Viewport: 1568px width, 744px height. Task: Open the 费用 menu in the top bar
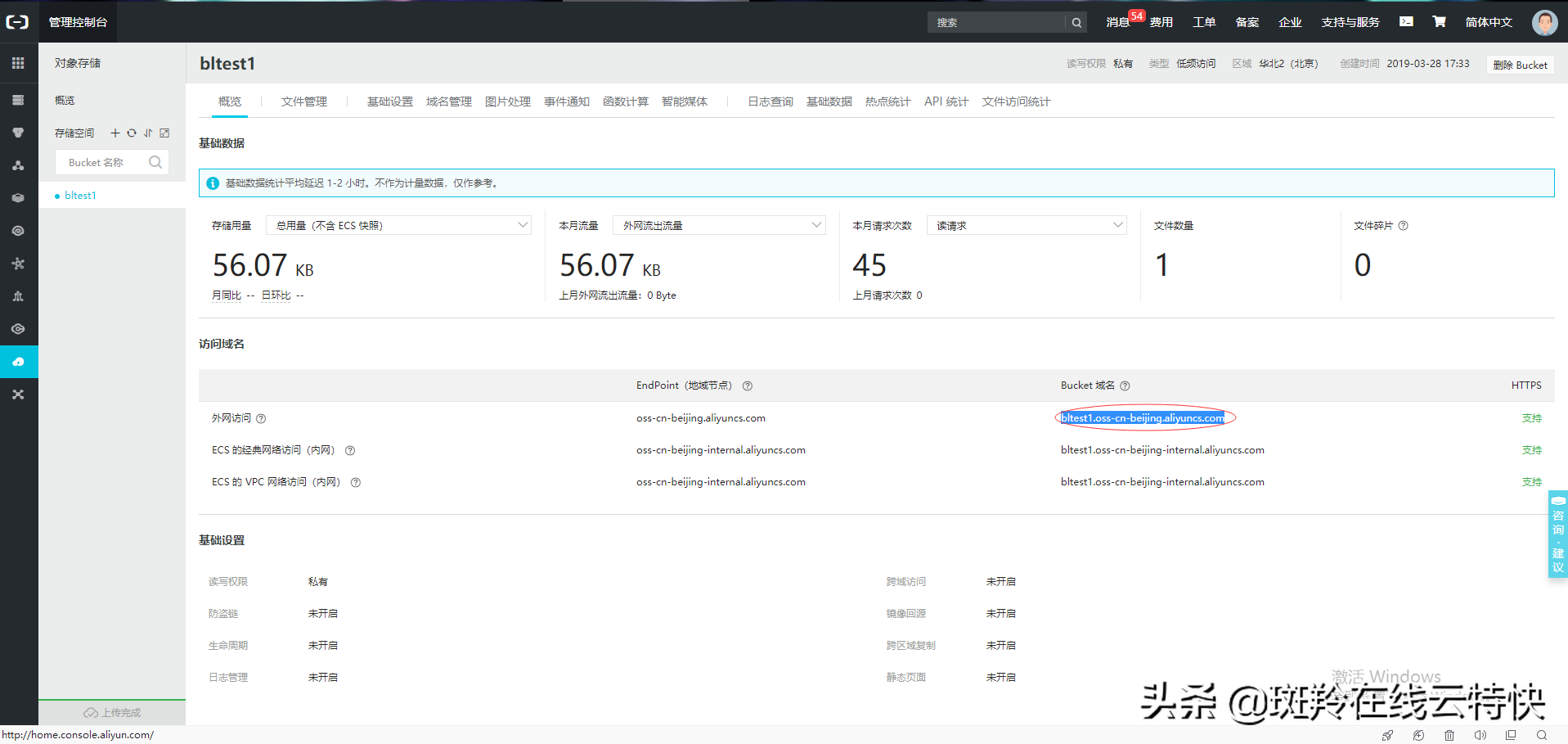coord(1161,22)
